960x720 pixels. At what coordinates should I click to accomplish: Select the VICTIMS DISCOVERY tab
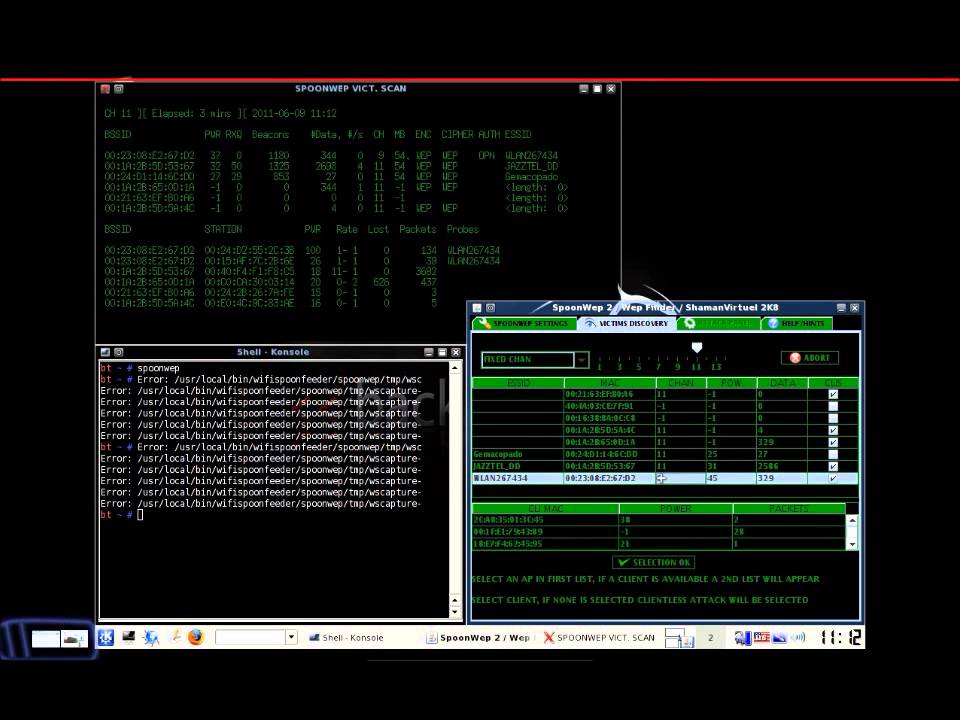[x=626, y=323]
